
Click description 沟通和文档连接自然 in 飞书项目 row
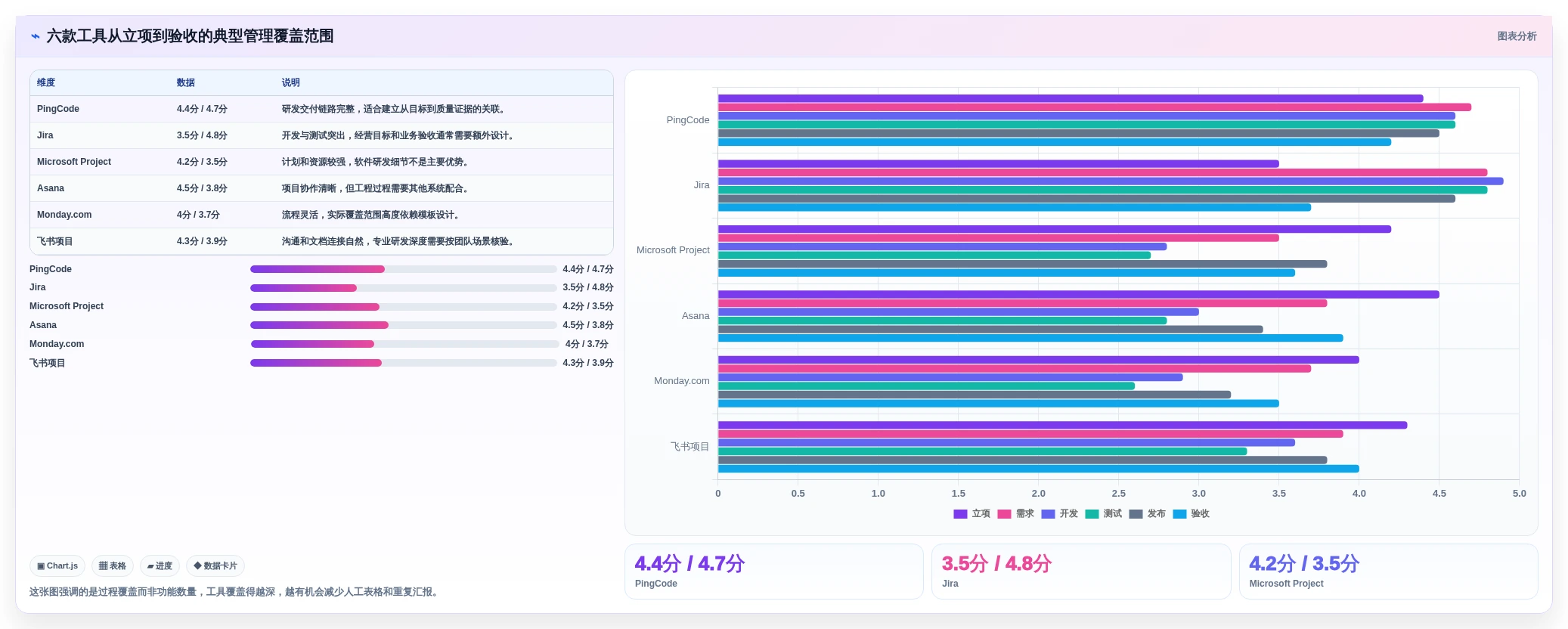click(x=398, y=241)
